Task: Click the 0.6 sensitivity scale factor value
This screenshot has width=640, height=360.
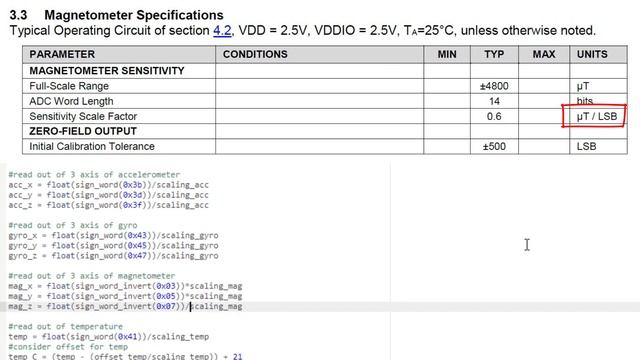Action: point(494,116)
